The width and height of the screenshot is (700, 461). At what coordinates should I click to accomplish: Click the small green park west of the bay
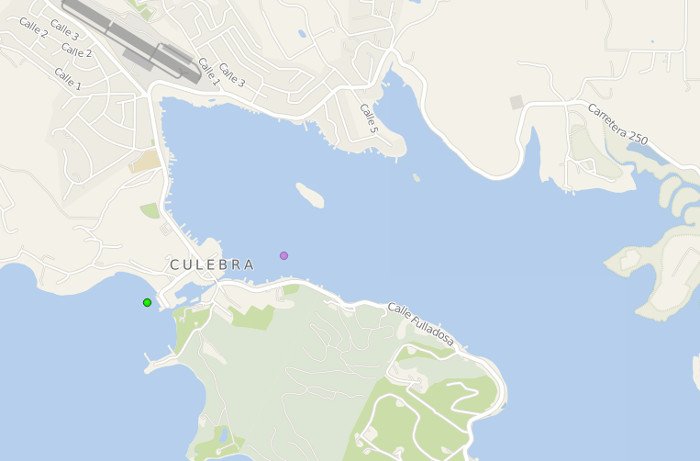tap(150, 211)
